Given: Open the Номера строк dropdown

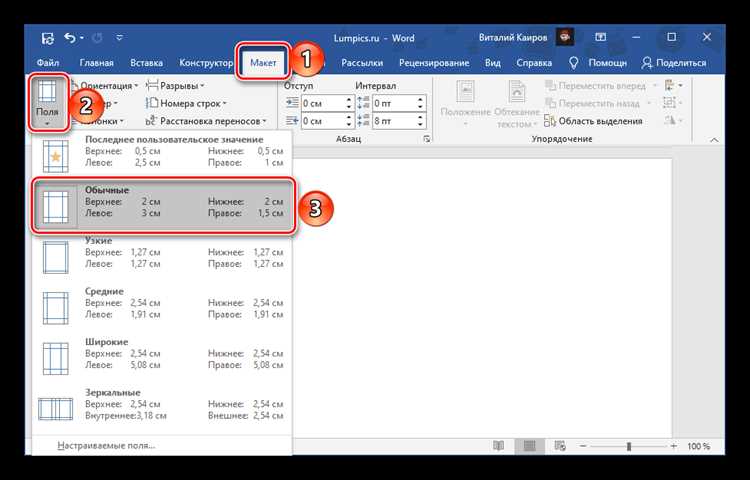Looking at the screenshot, I should [x=186, y=103].
